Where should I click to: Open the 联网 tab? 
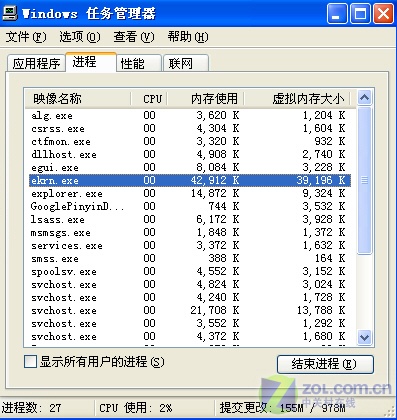coord(186,63)
